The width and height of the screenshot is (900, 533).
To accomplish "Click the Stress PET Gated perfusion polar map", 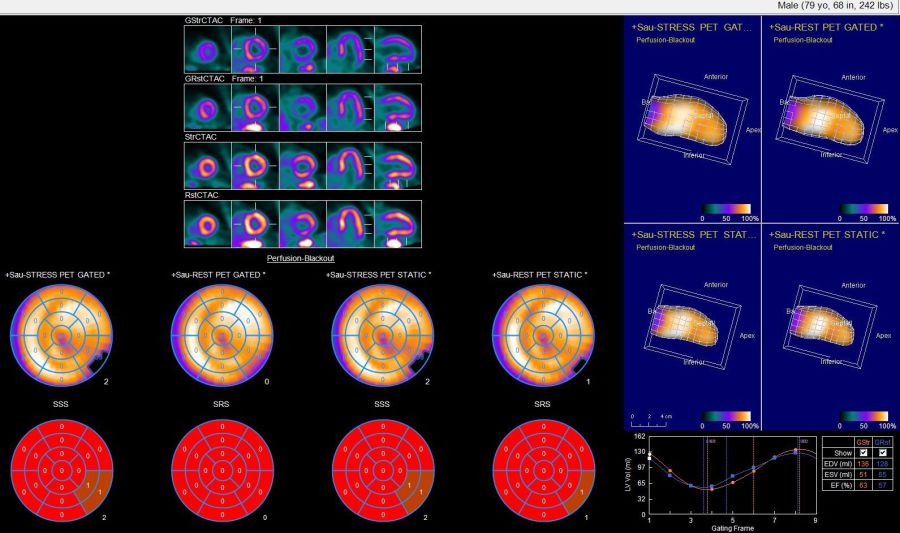I will 62,331.
